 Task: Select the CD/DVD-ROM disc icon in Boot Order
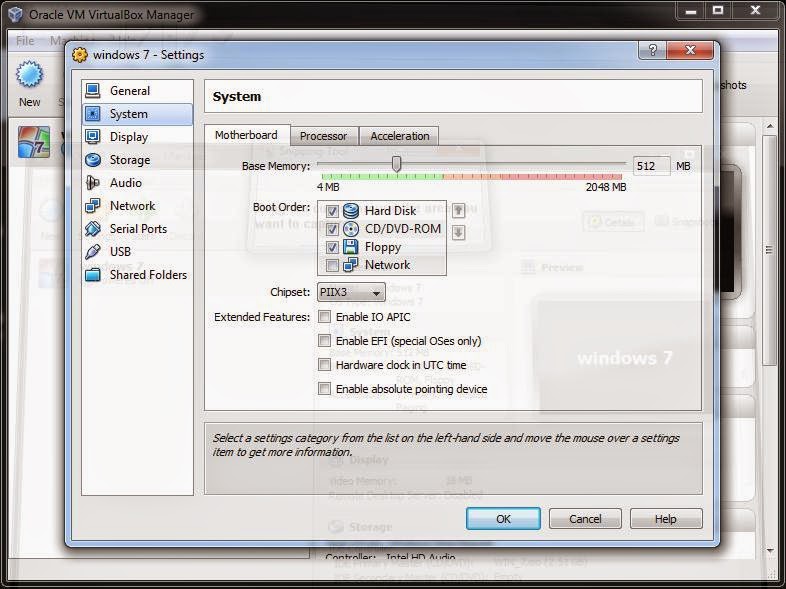pyautogui.click(x=351, y=229)
